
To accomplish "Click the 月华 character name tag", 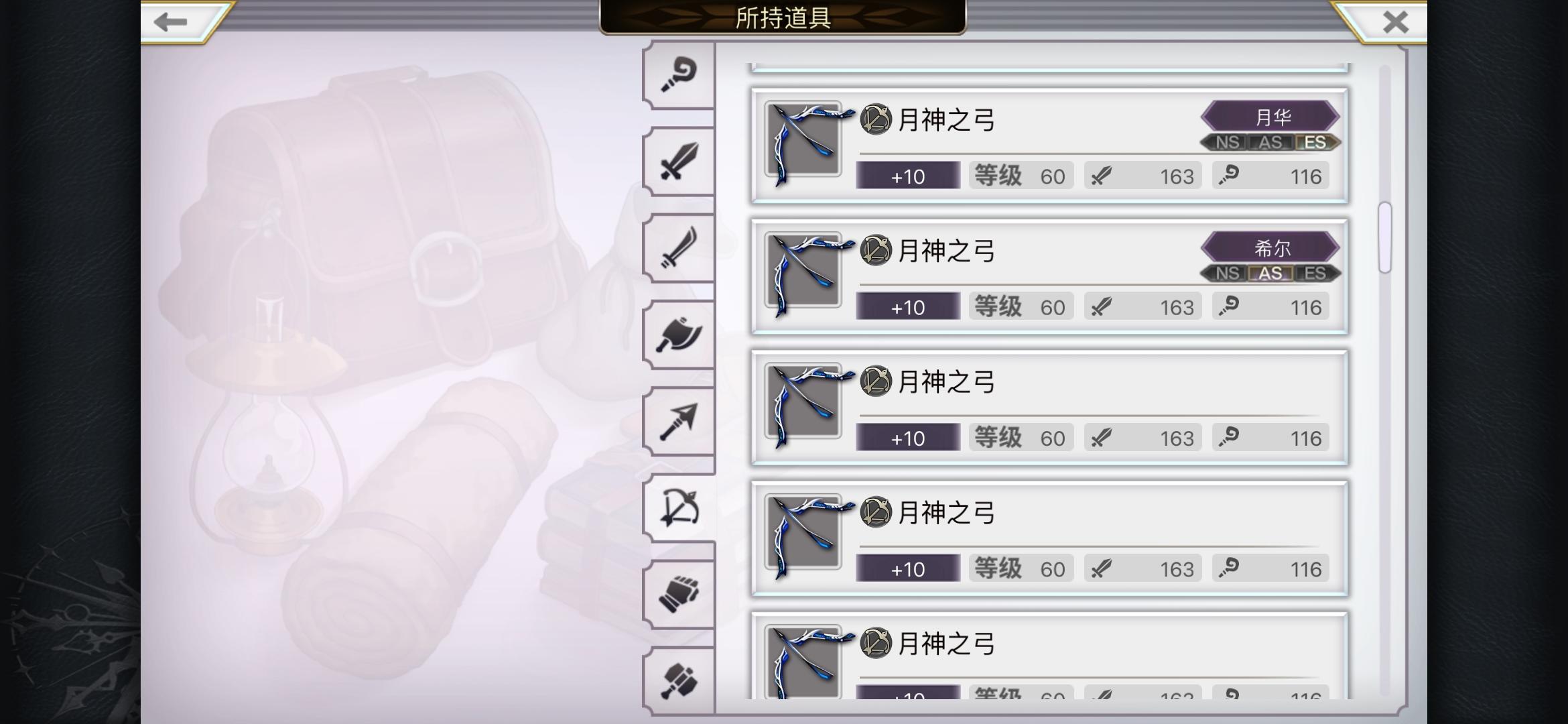I will (x=1270, y=117).
